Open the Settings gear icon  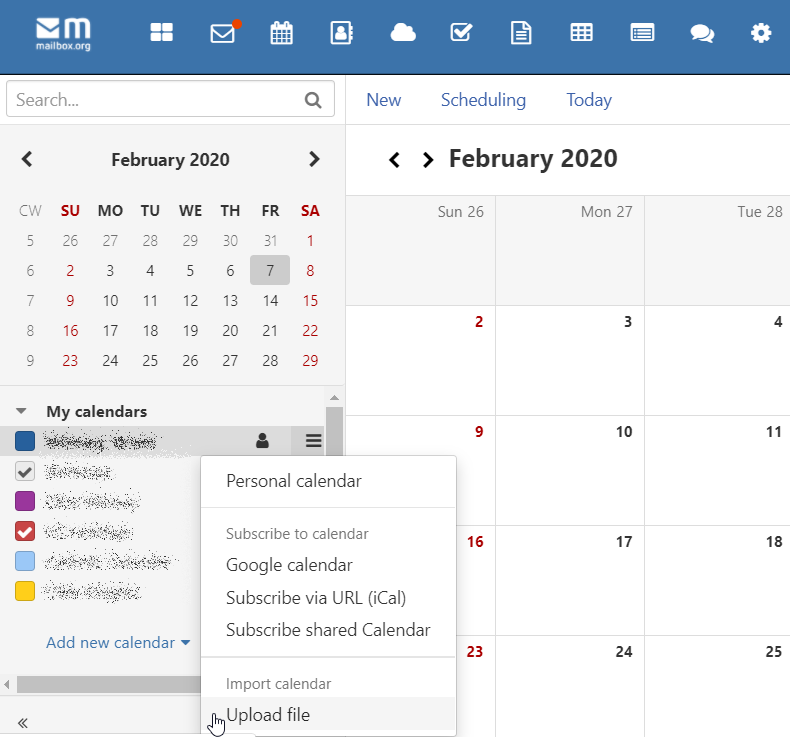pyautogui.click(x=761, y=33)
